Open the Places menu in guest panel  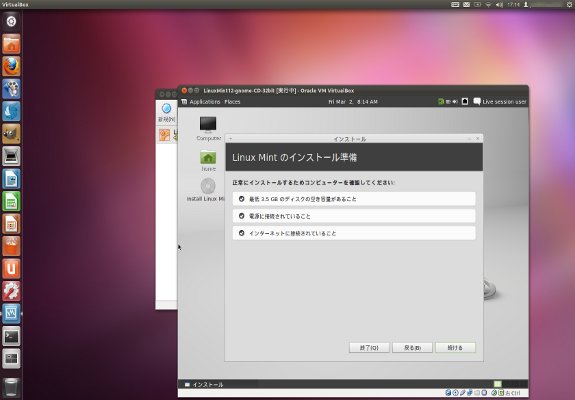[x=232, y=102]
